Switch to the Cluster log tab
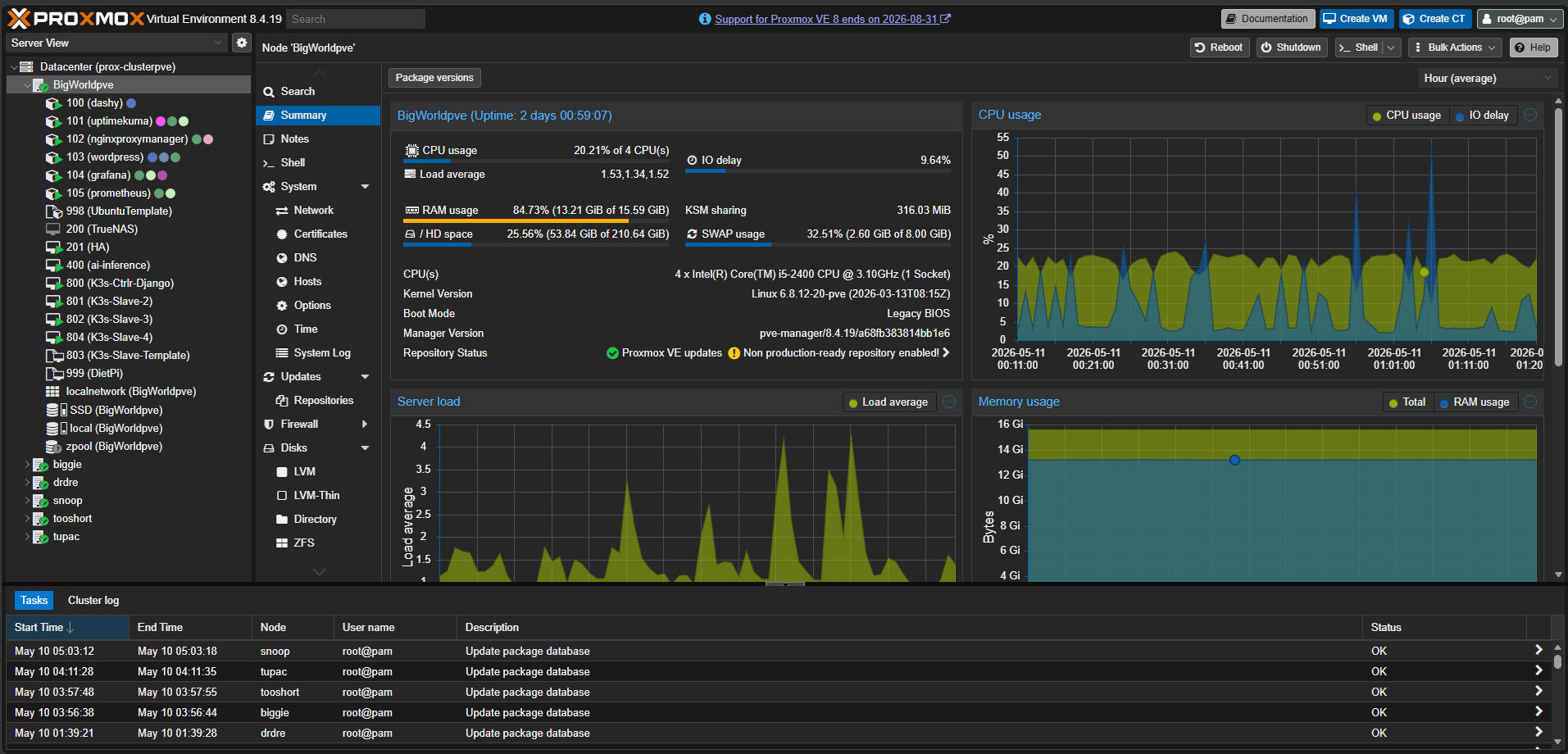This screenshot has height=754, width=1568. point(93,601)
